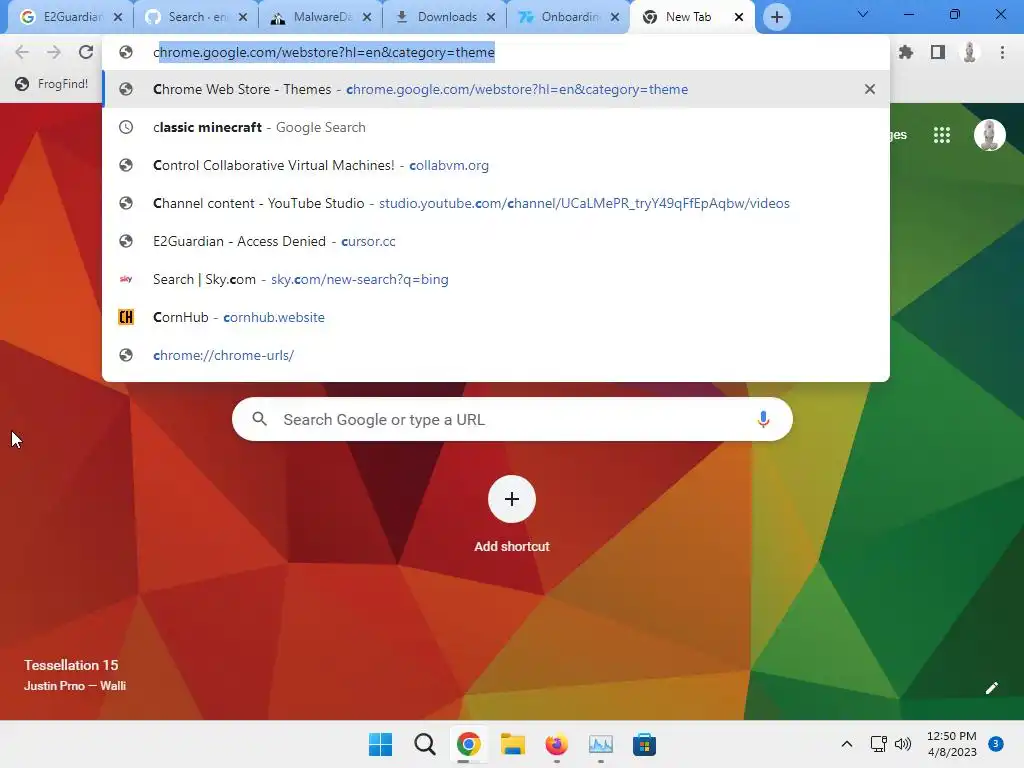1024x768 pixels.
Task: Click the customize page pencil icon
Action: tap(991, 688)
